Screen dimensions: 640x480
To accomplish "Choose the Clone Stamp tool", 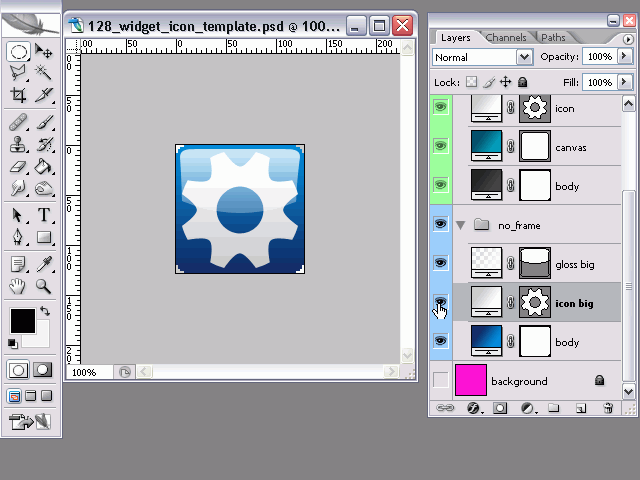I will coord(18,144).
